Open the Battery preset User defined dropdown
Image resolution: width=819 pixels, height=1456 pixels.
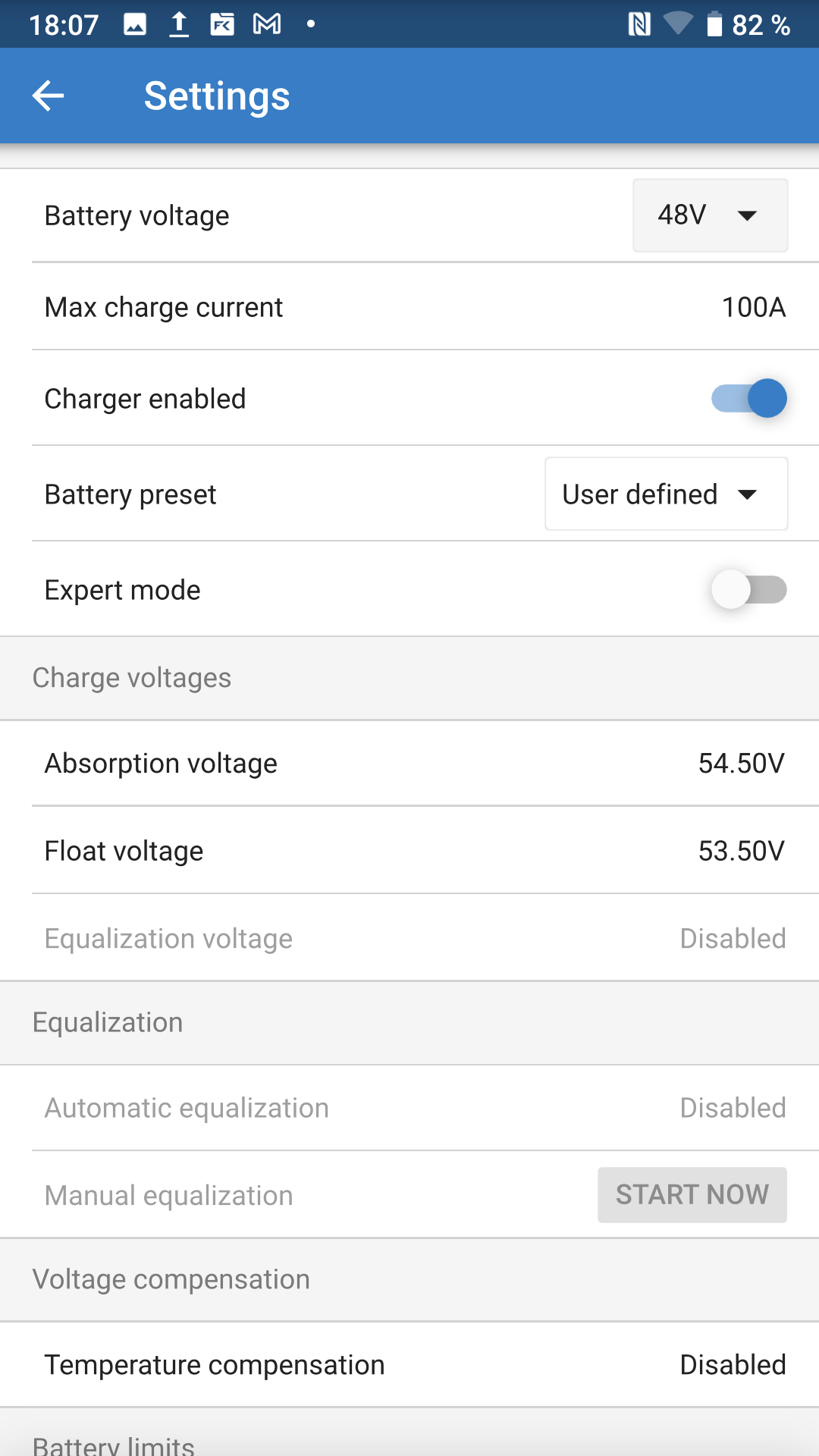coord(666,494)
